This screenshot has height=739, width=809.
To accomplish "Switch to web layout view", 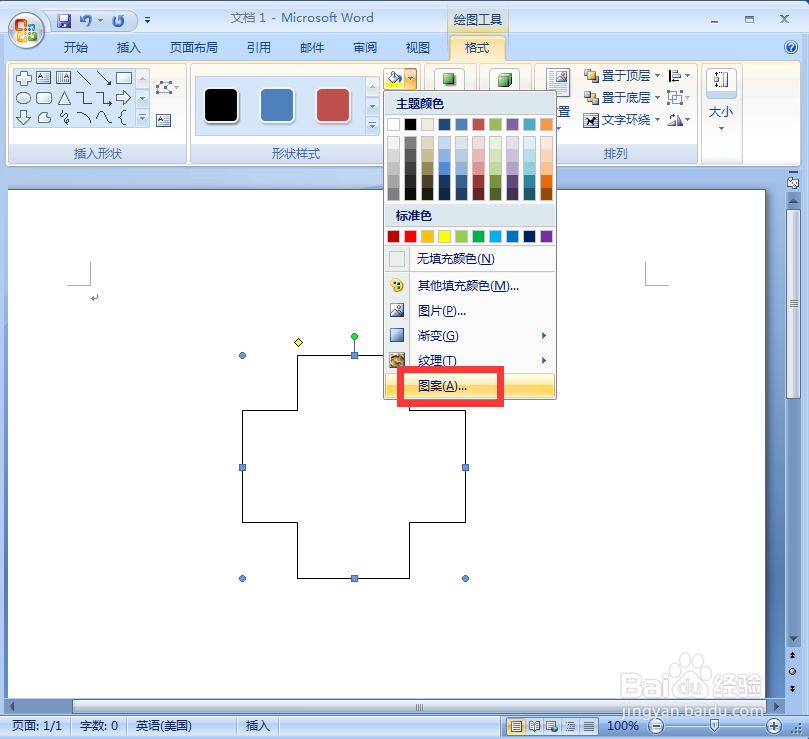I will pyautogui.click(x=552, y=726).
